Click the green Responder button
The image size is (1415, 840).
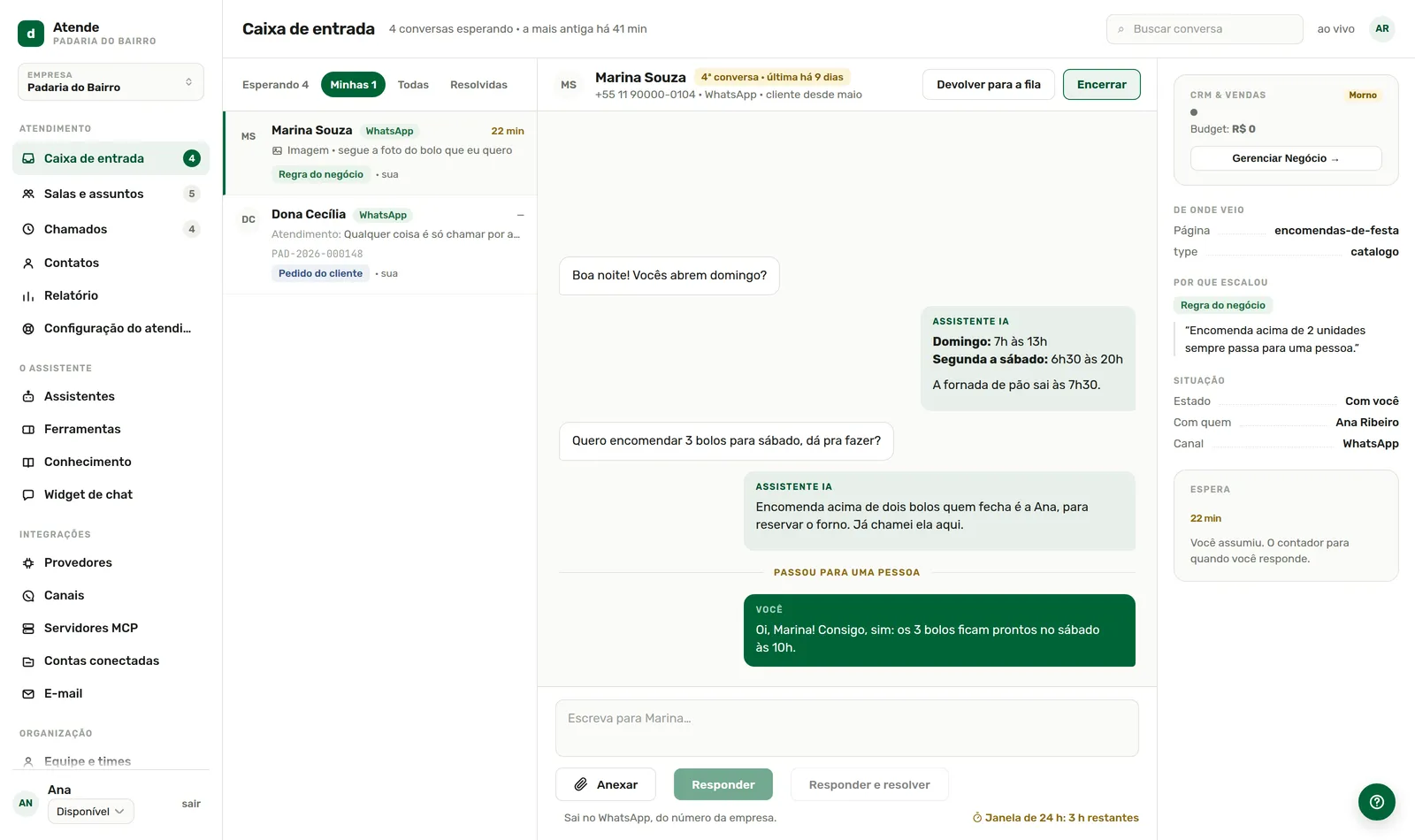tap(723, 784)
